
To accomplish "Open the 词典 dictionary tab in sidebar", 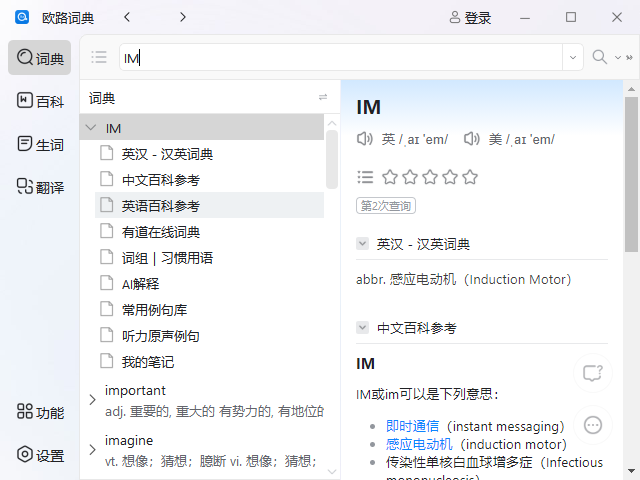I will click(x=40, y=58).
